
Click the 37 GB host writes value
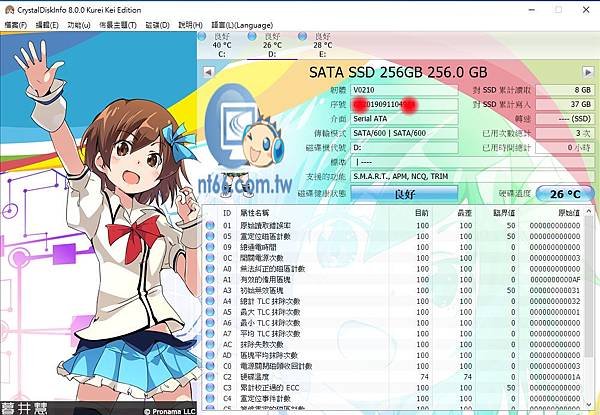tap(565, 104)
